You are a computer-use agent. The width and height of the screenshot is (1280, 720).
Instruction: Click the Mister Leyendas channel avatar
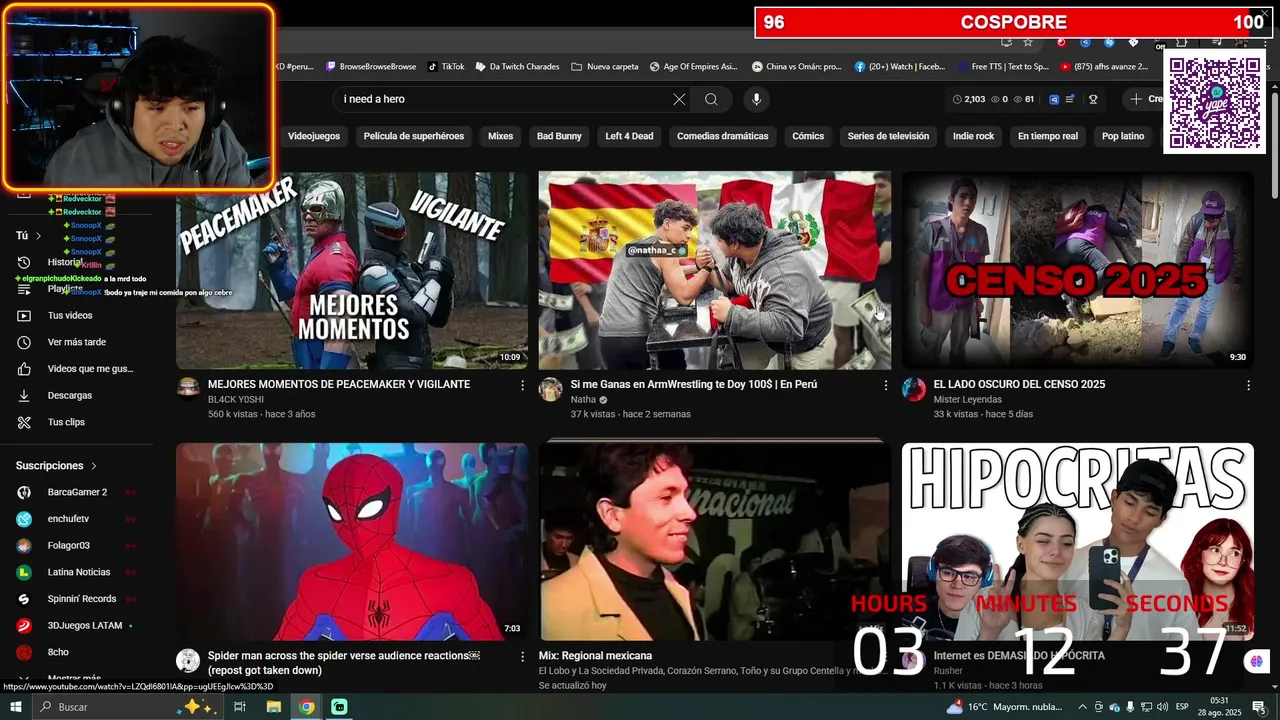(x=914, y=389)
